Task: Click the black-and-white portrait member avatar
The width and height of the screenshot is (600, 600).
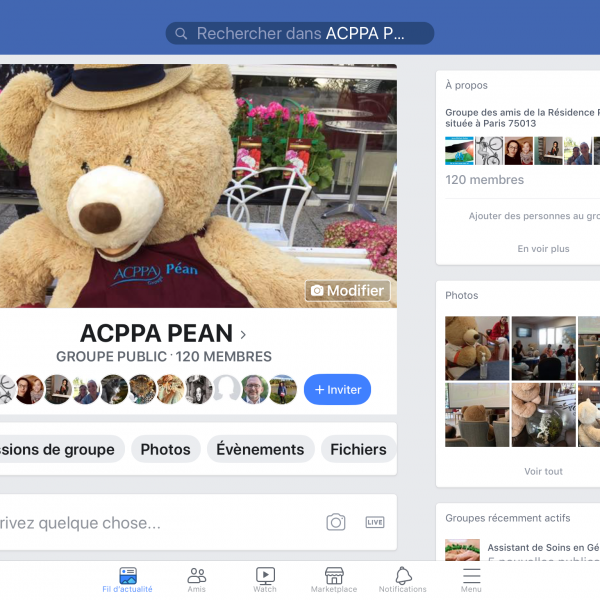Action: point(198,390)
